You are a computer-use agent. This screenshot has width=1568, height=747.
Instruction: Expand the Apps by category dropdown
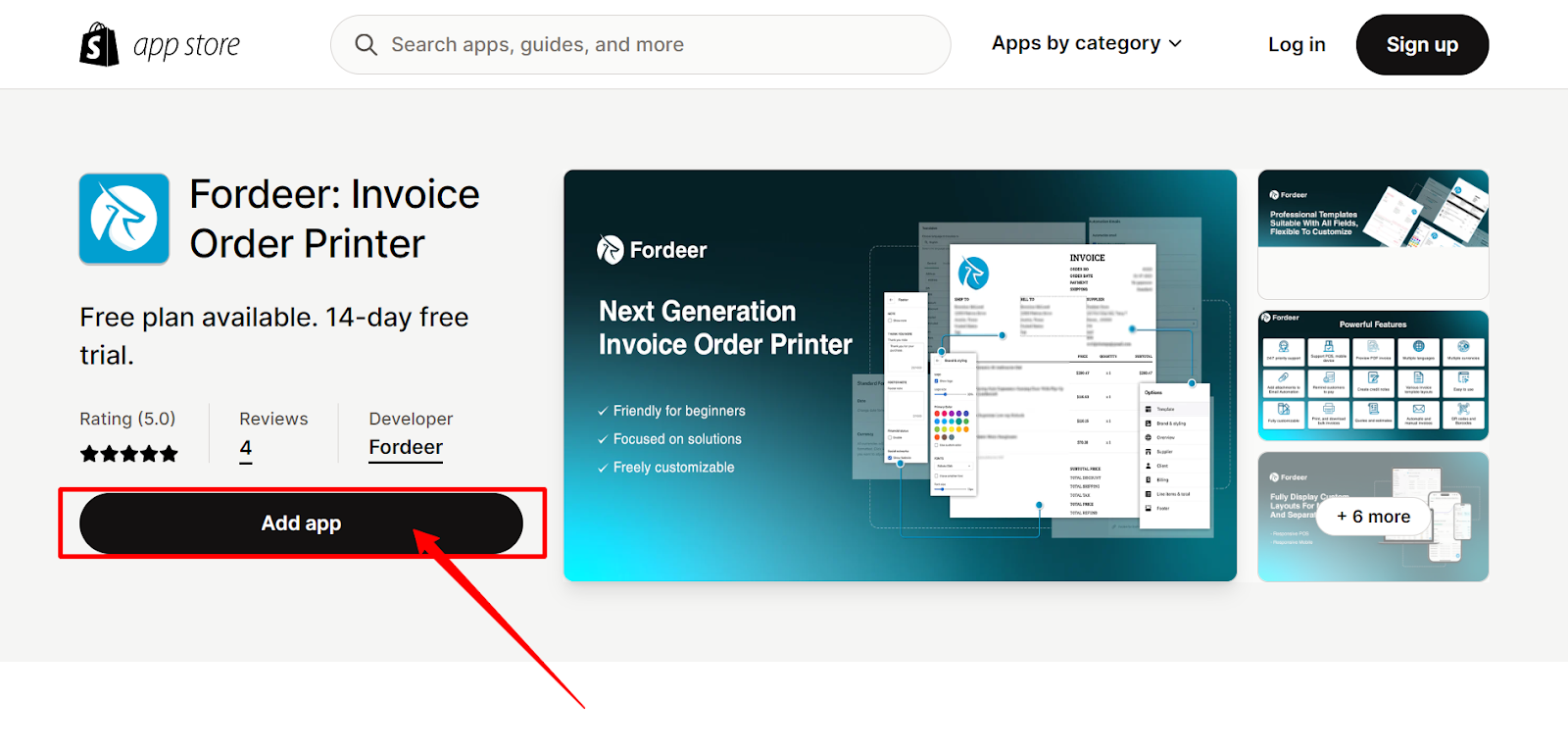(x=1087, y=43)
